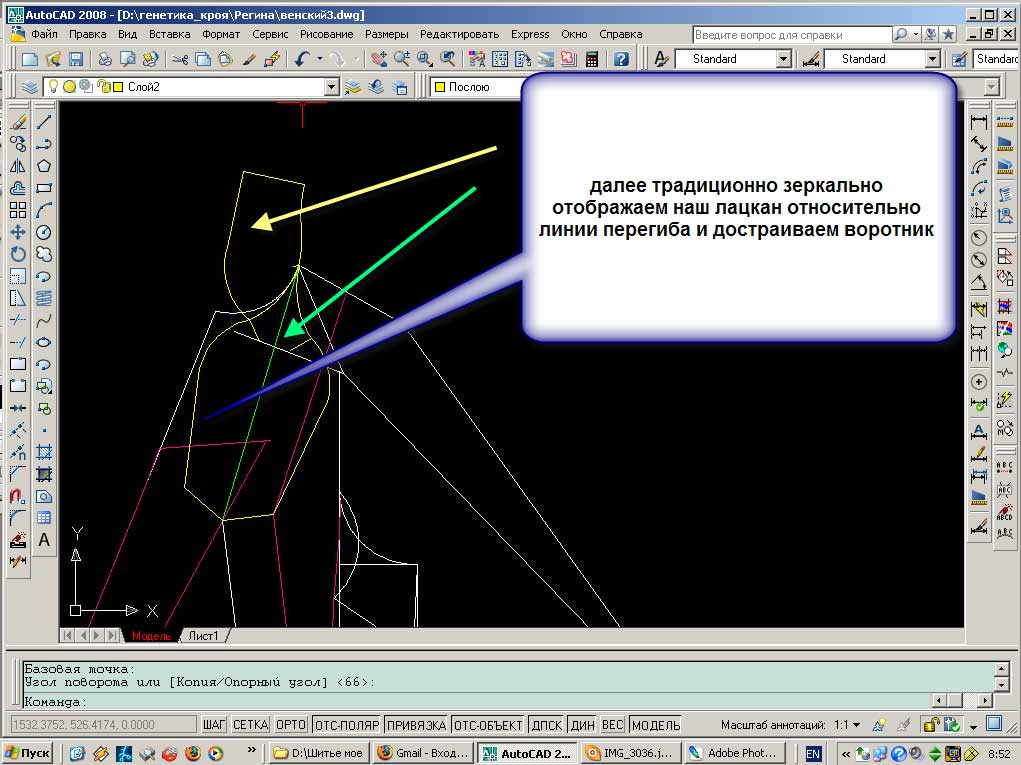Toggle ОРТО mode in status bar
1021x765 pixels.
290,725
